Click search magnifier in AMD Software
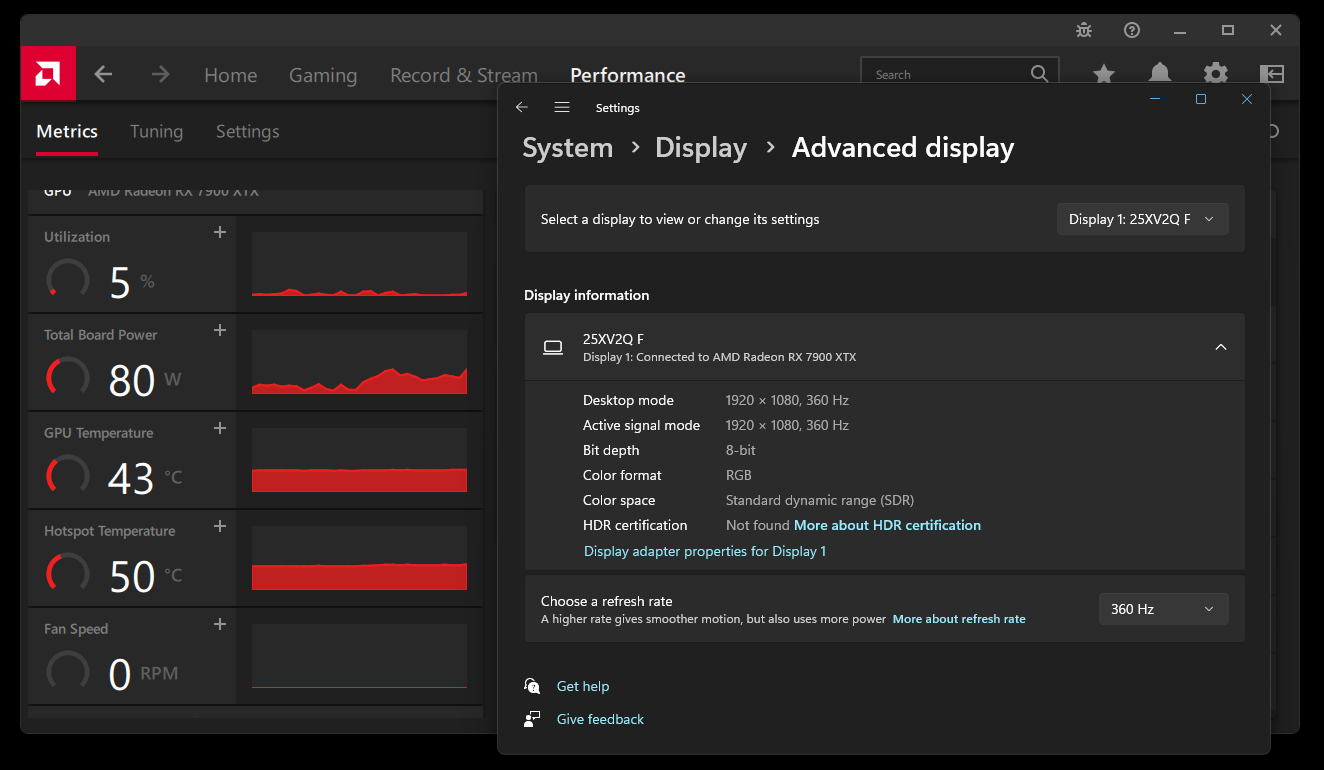1324x770 pixels. click(x=1040, y=74)
